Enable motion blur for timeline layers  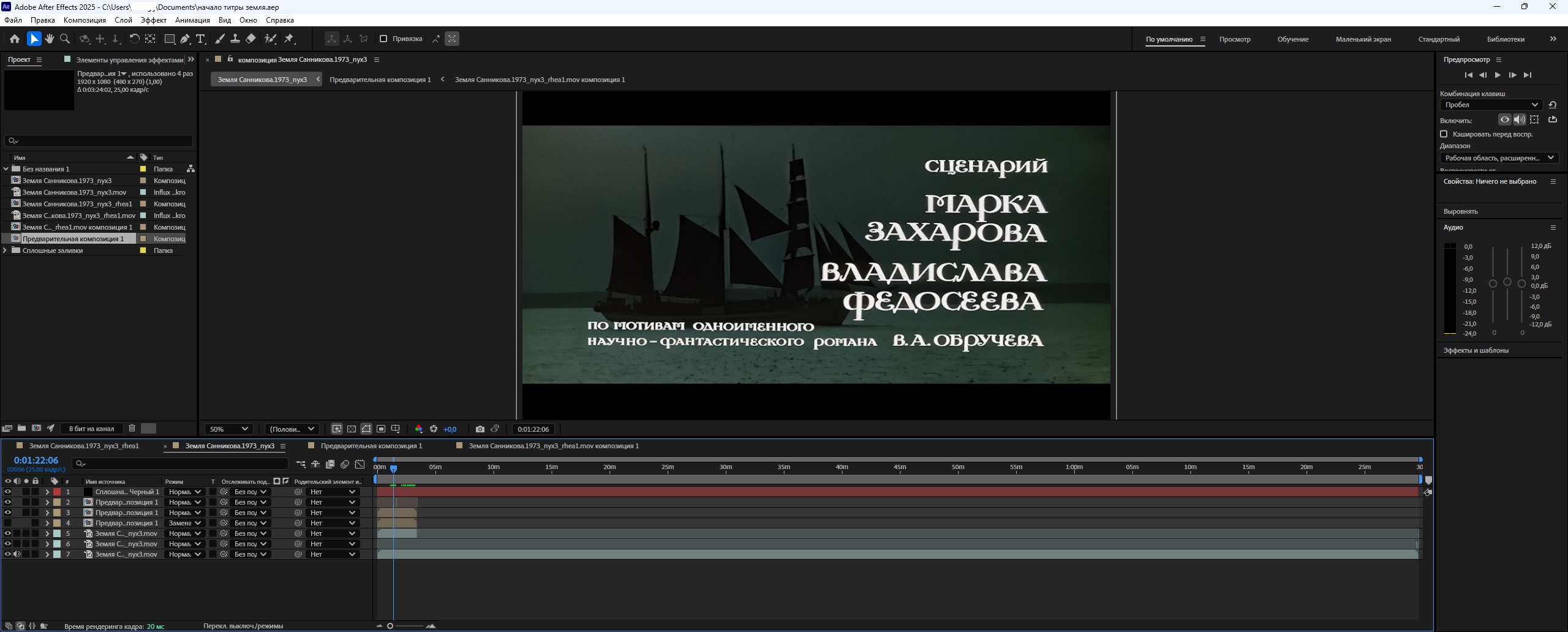click(x=345, y=464)
